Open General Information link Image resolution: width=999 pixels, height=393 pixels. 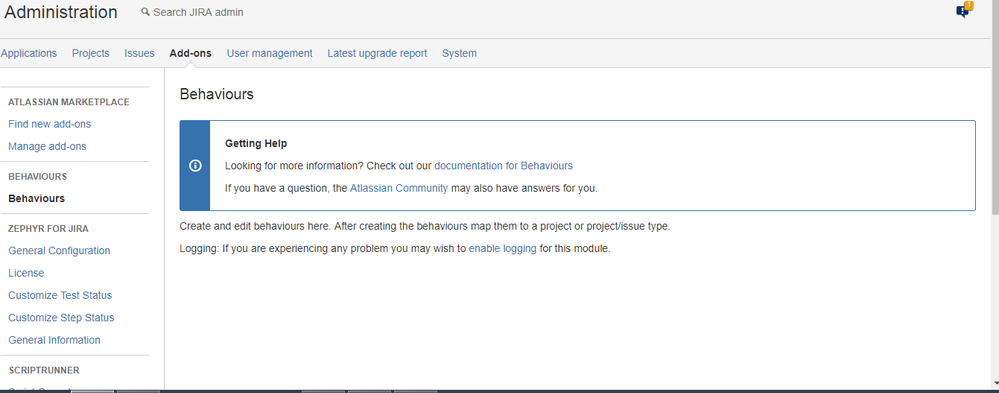pos(54,340)
